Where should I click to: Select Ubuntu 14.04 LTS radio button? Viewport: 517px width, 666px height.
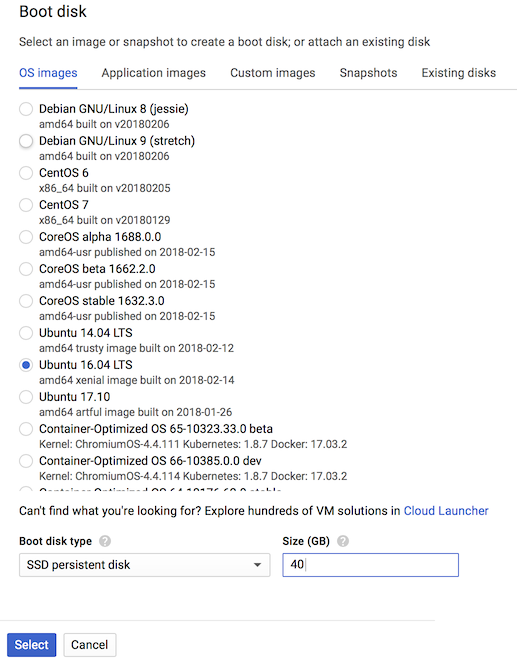[x=26, y=333]
